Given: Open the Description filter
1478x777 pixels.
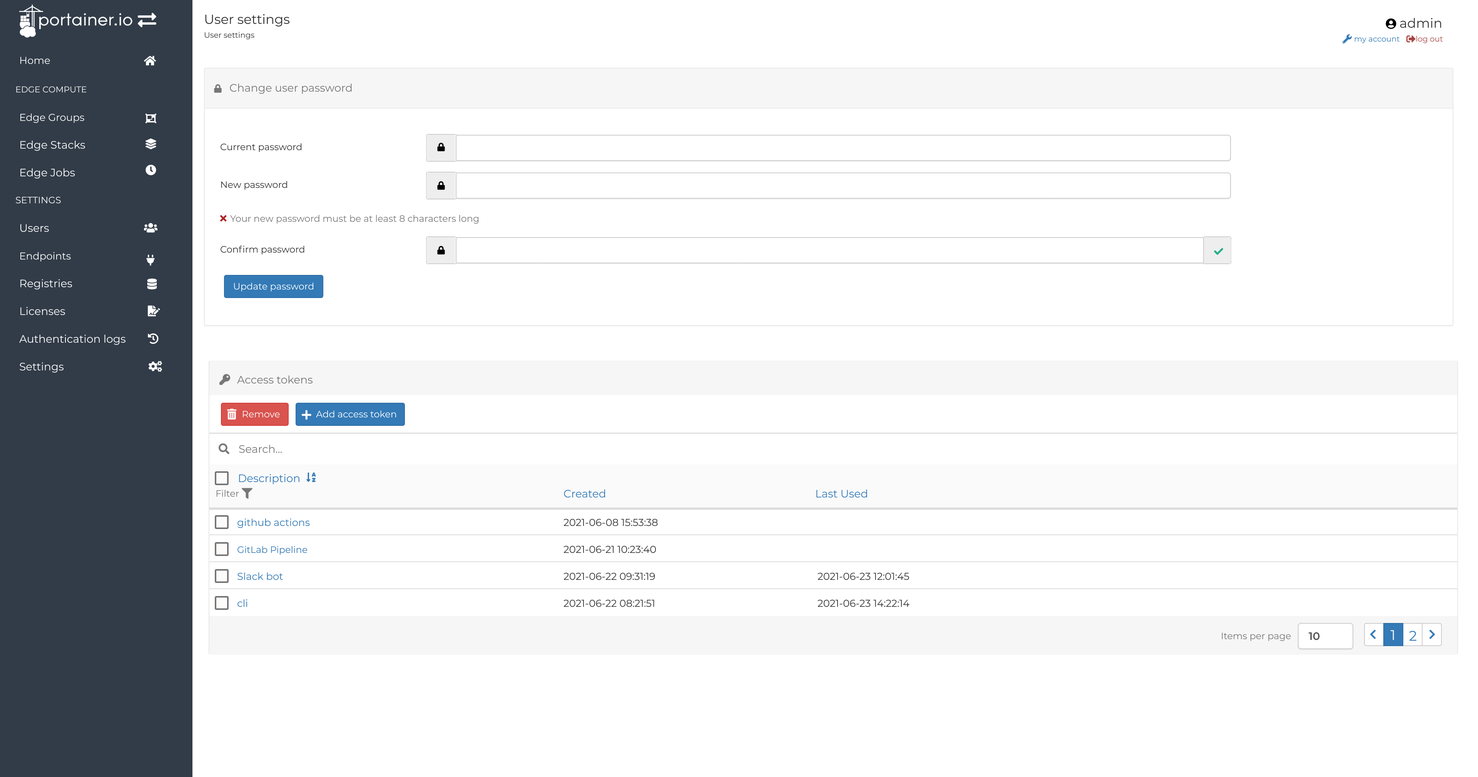Looking at the screenshot, I should (x=247, y=493).
